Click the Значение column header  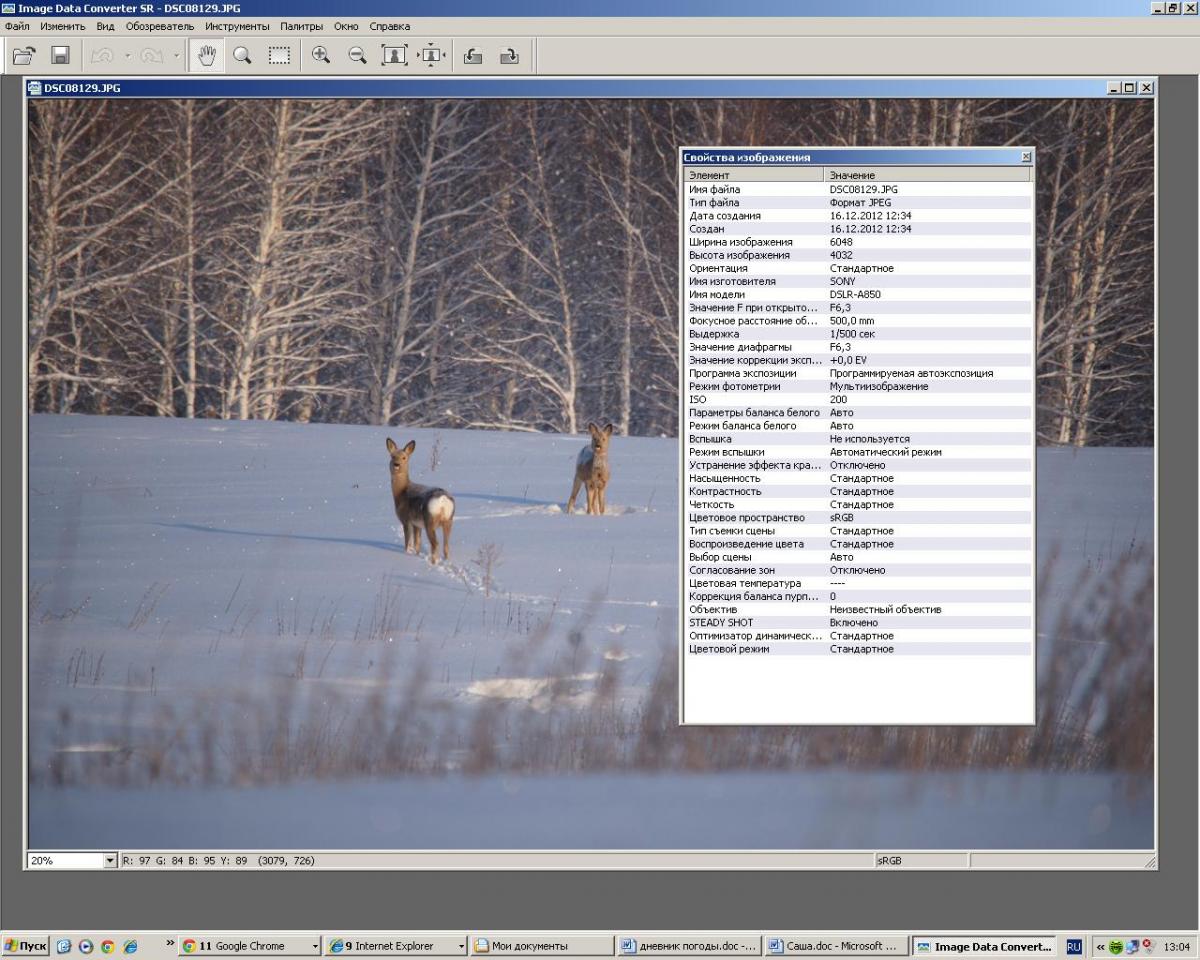[x=852, y=175]
